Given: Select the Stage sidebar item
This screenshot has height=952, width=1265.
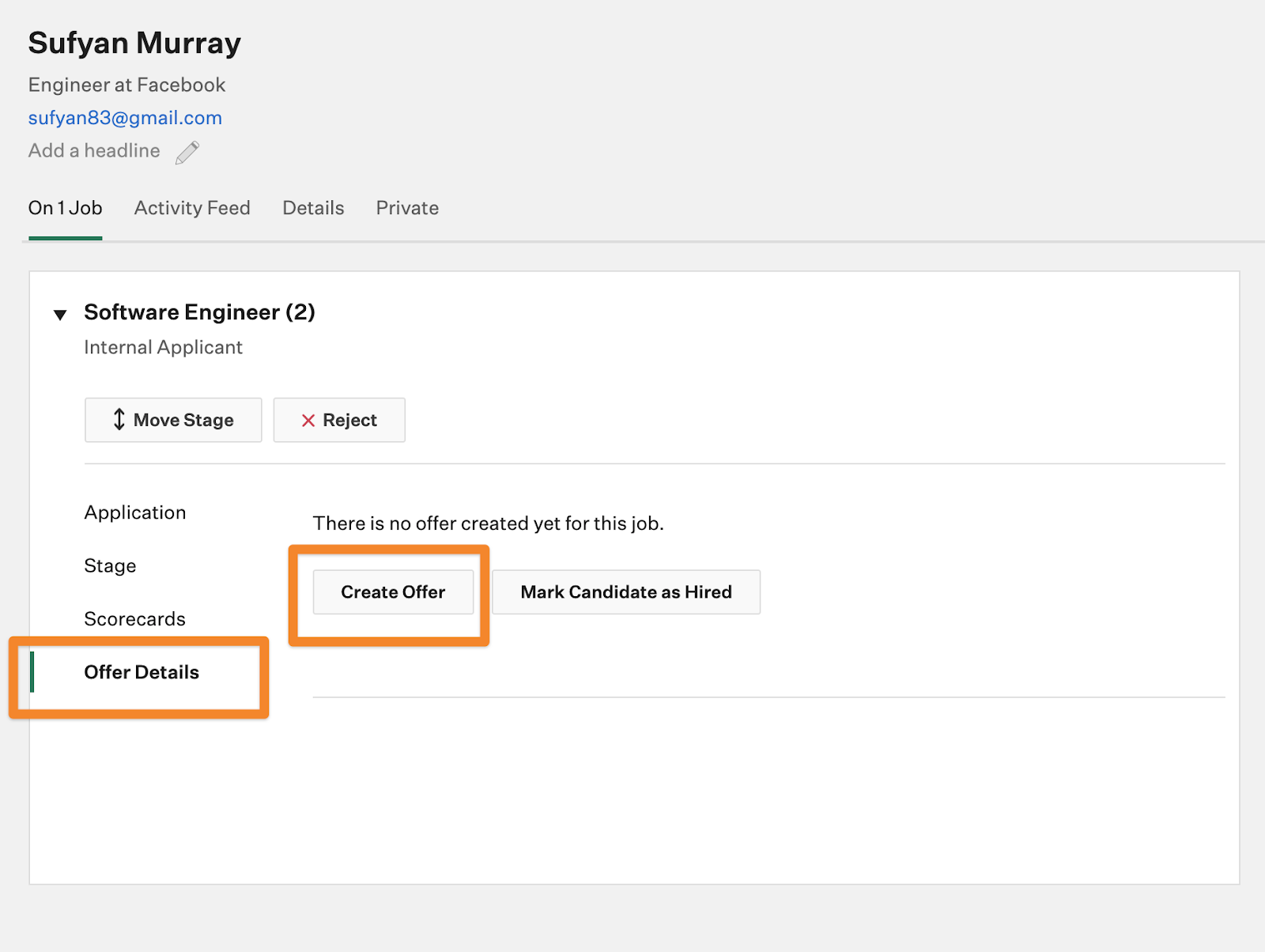Looking at the screenshot, I should click(x=110, y=566).
